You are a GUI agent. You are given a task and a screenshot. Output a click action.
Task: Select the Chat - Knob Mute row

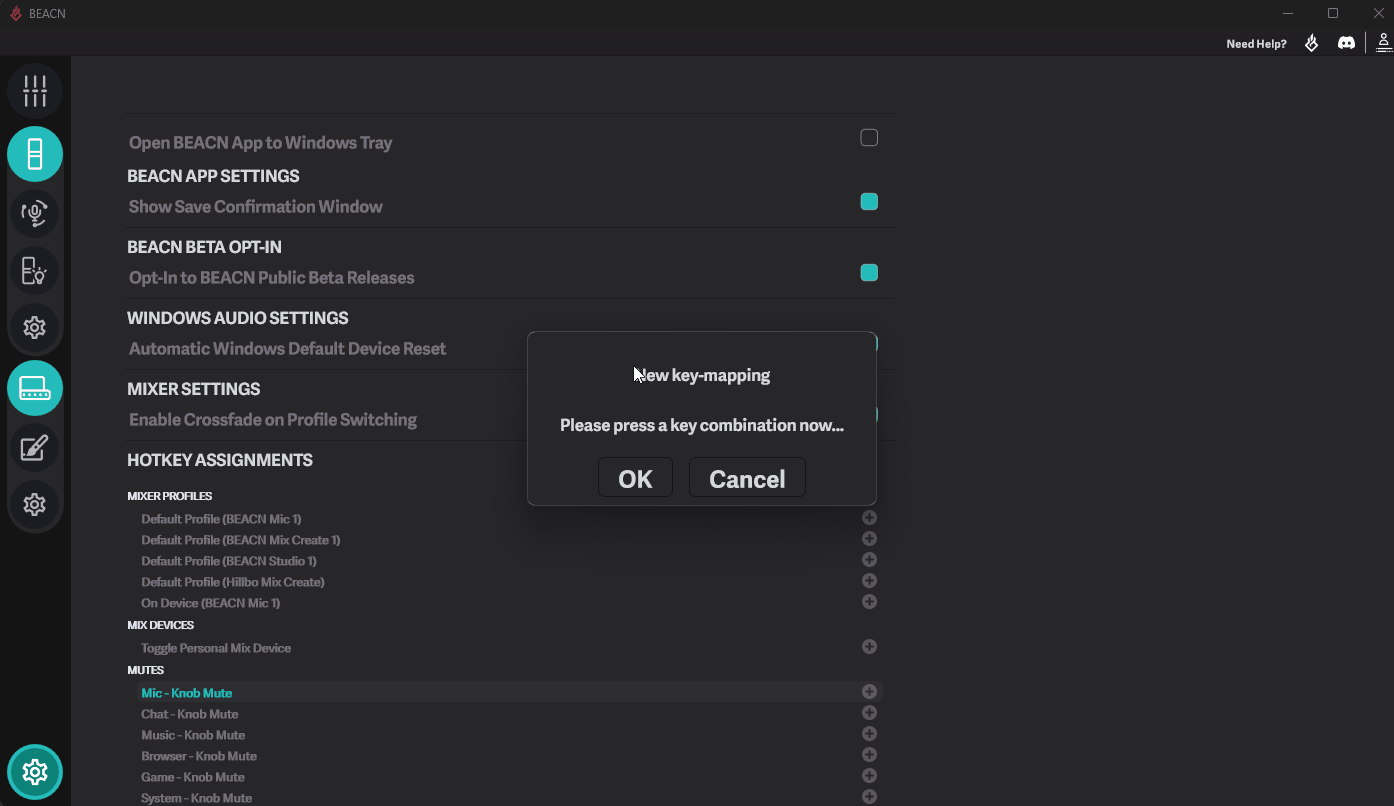[x=510, y=714]
